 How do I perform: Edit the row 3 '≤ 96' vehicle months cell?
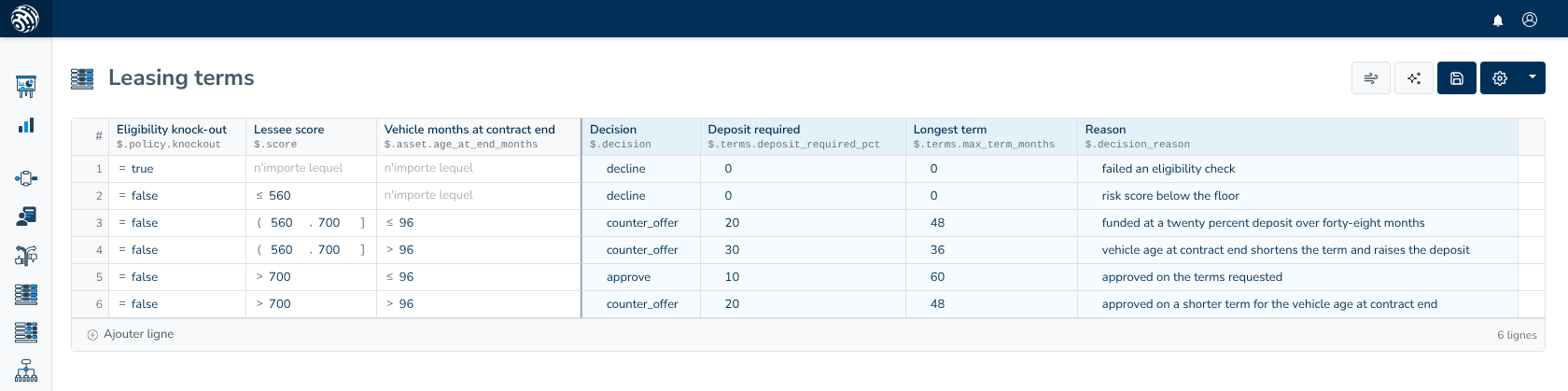(478, 223)
